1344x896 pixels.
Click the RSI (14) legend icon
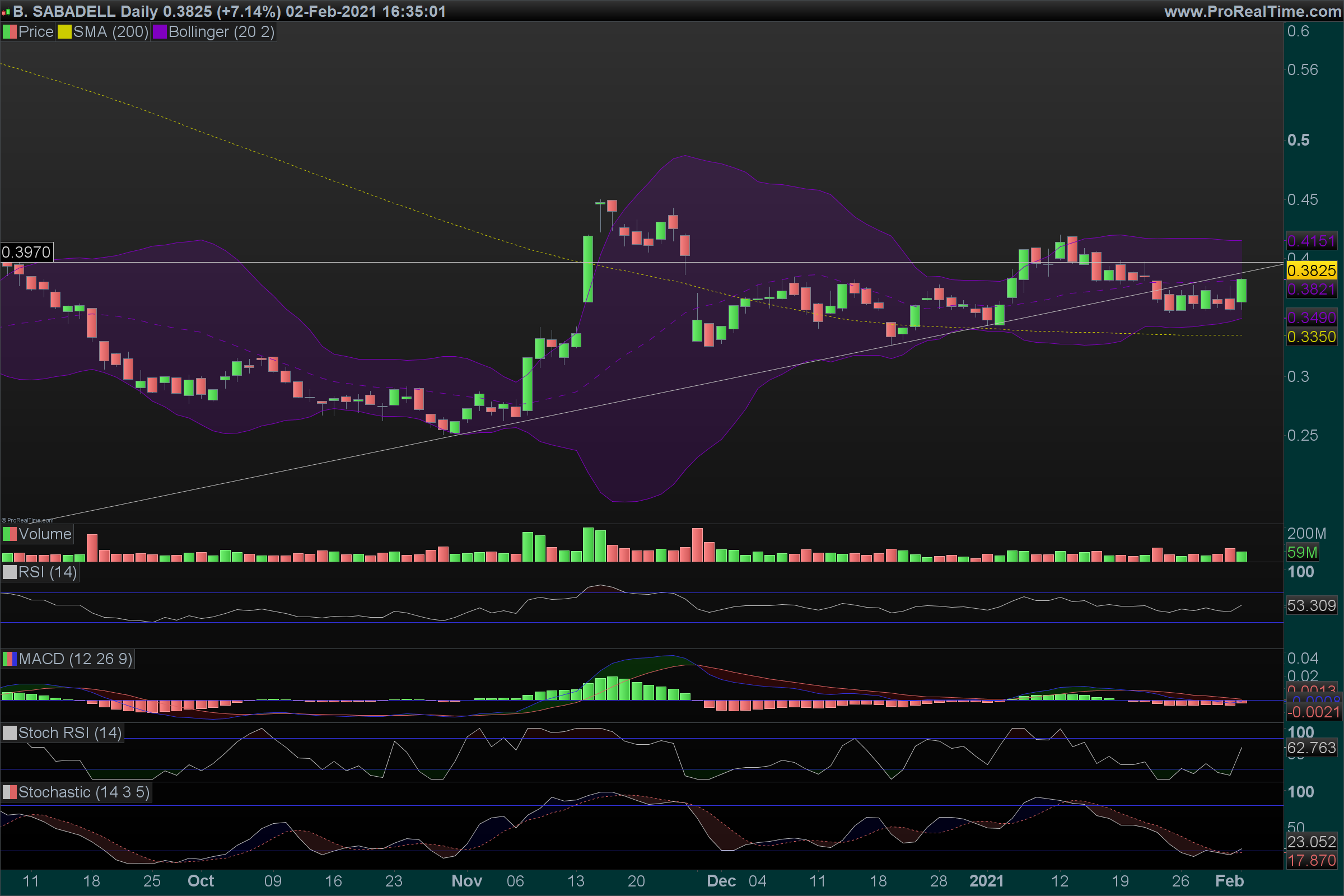[x=10, y=572]
